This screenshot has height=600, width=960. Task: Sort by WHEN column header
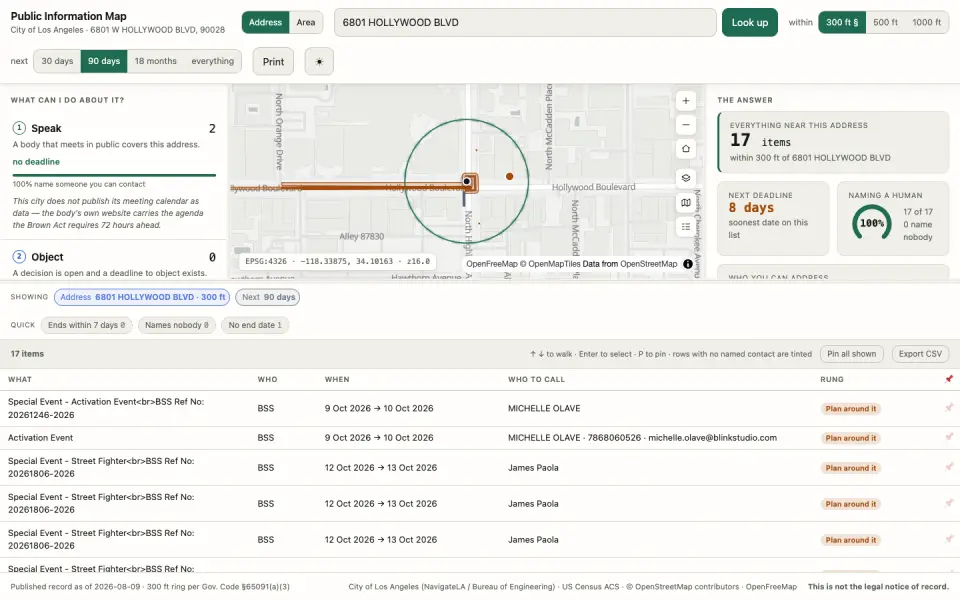[337, 380]
